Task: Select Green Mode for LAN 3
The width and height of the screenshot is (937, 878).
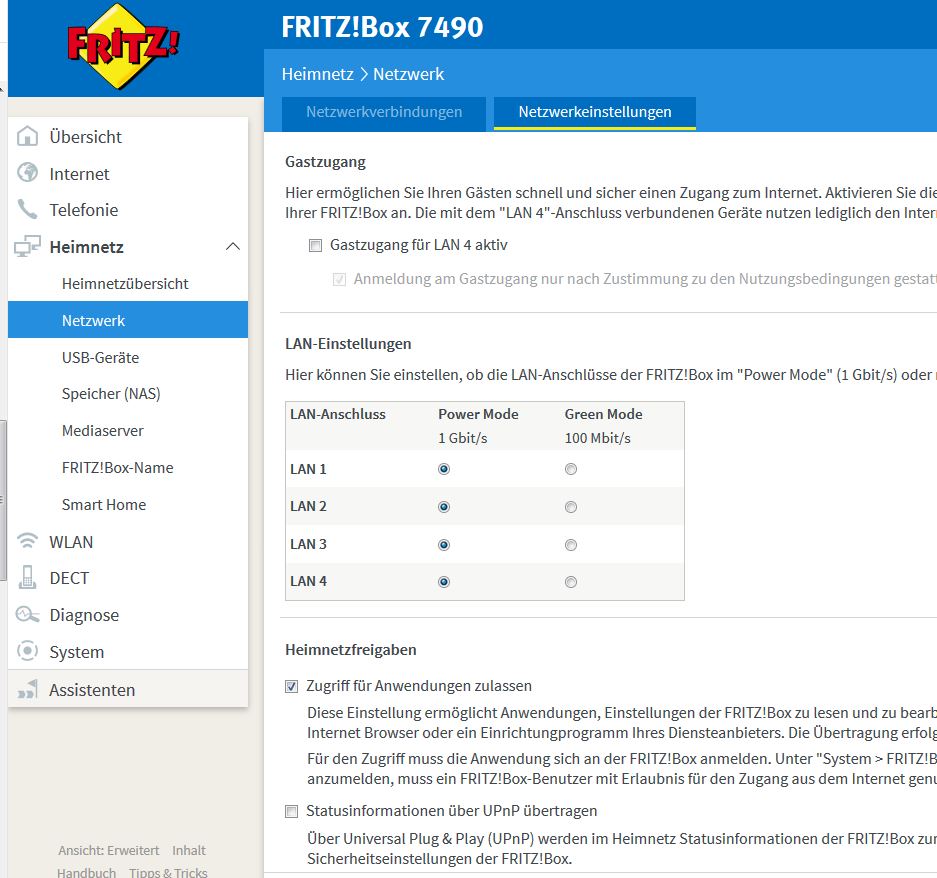Action: coord(571,544)
